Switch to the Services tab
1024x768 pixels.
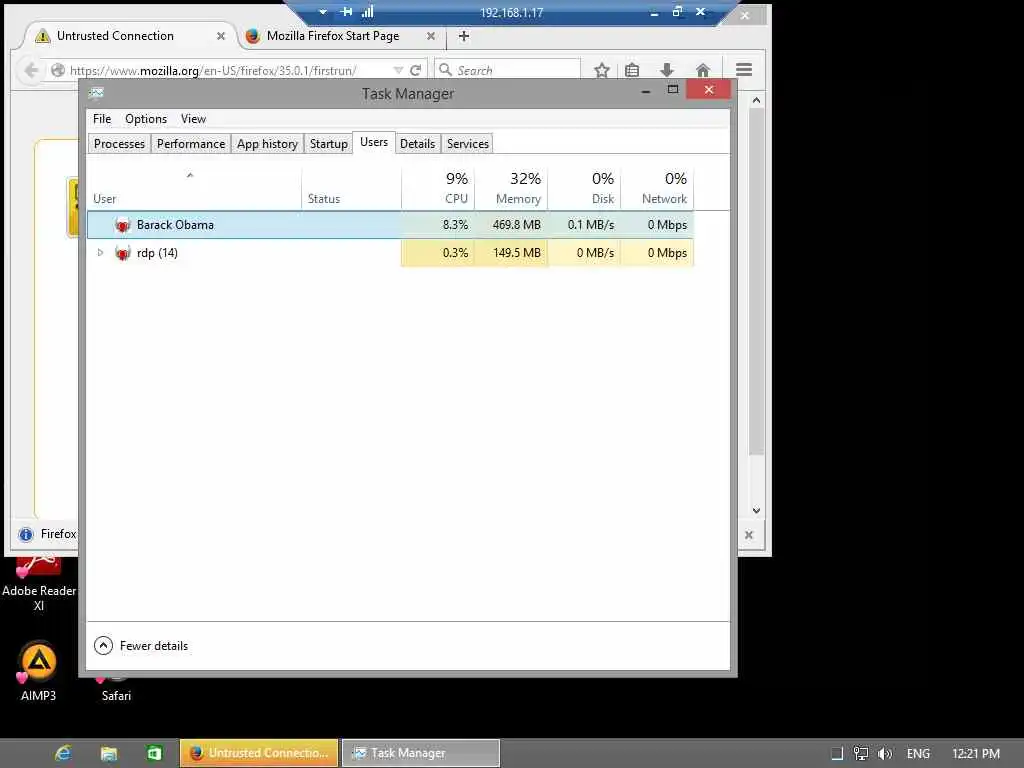pyautogui.click(x=468, y=144)
